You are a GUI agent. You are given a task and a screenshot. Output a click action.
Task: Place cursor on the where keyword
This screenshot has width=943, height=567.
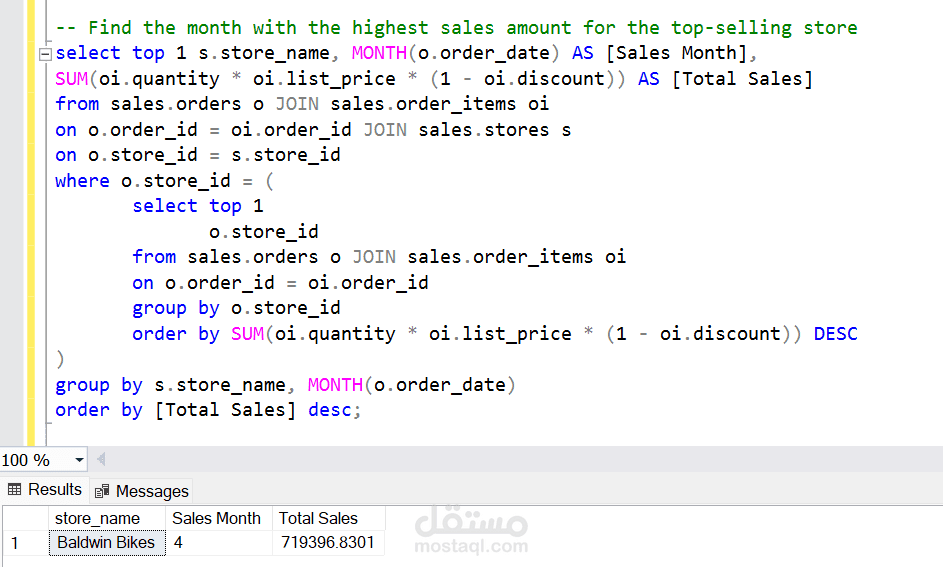82,181
